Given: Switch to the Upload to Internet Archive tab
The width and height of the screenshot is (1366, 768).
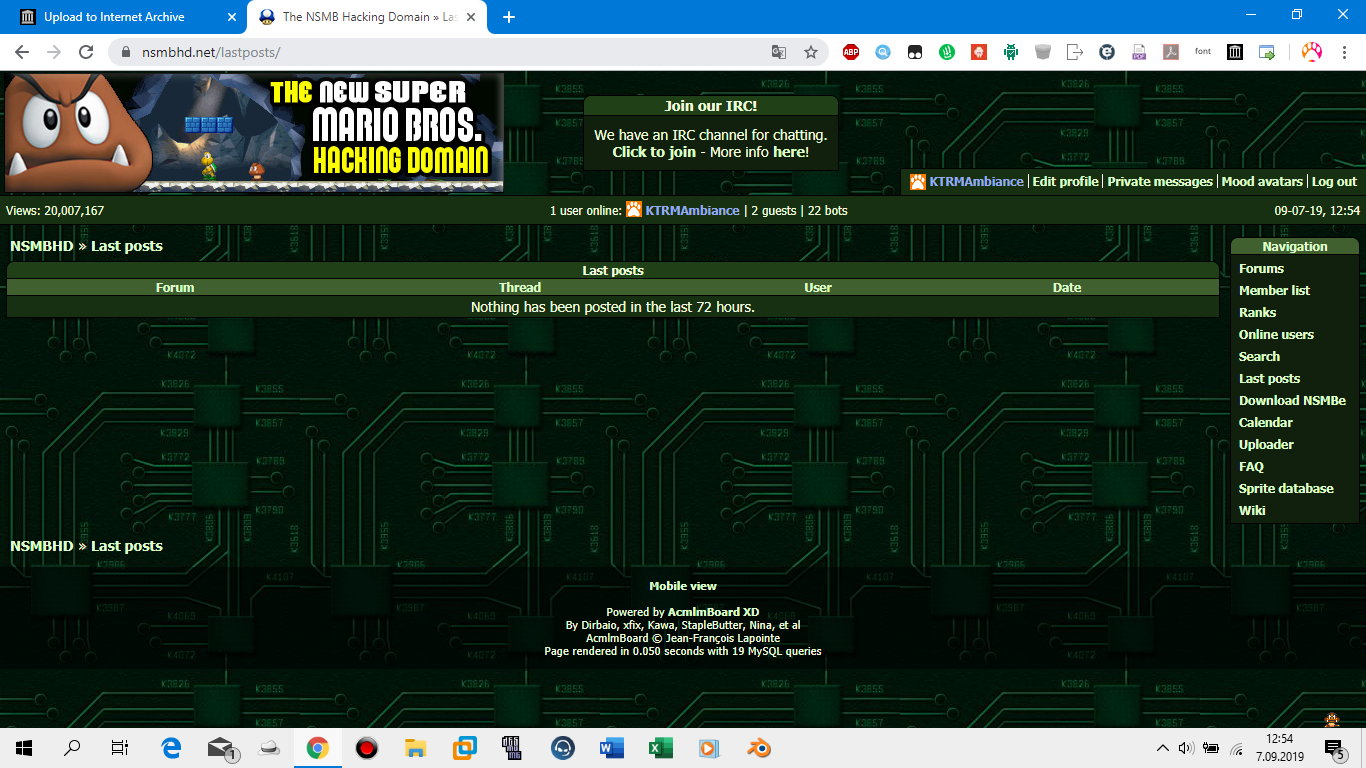Looking at the screenshot, I should pos(120,17).
